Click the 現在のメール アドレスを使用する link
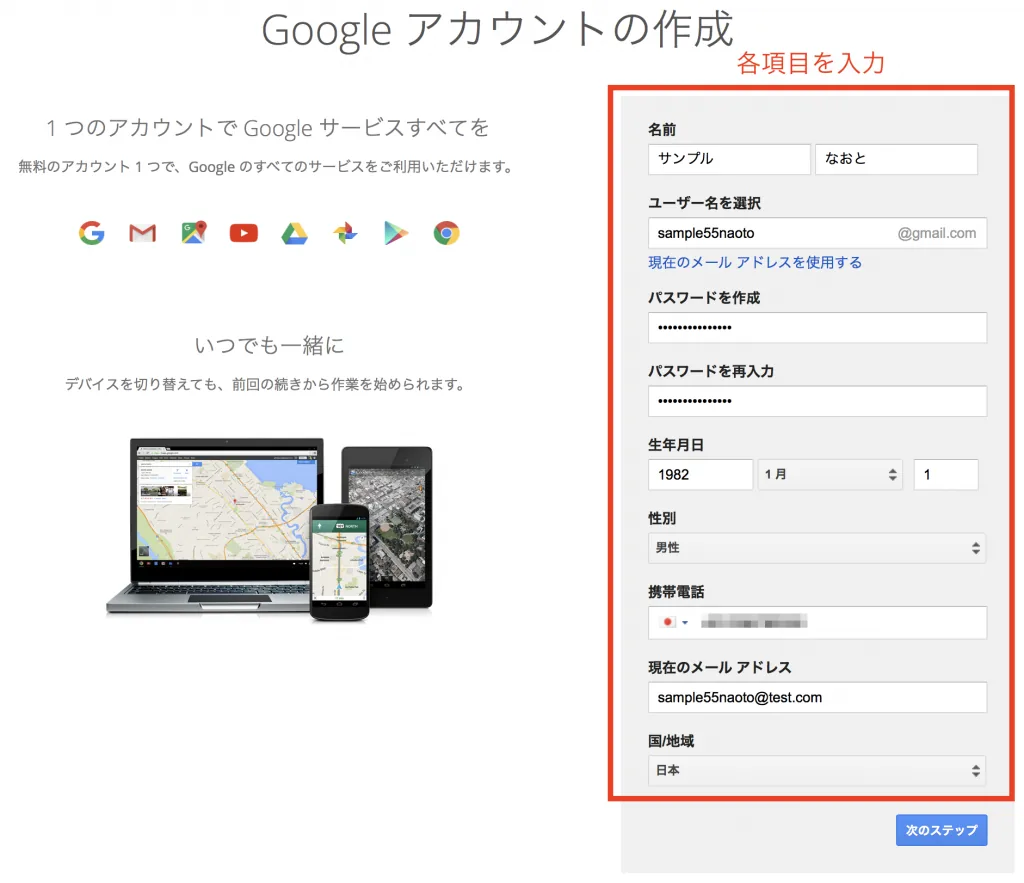Screen dimensions: 1024x883 coord(755,263)
